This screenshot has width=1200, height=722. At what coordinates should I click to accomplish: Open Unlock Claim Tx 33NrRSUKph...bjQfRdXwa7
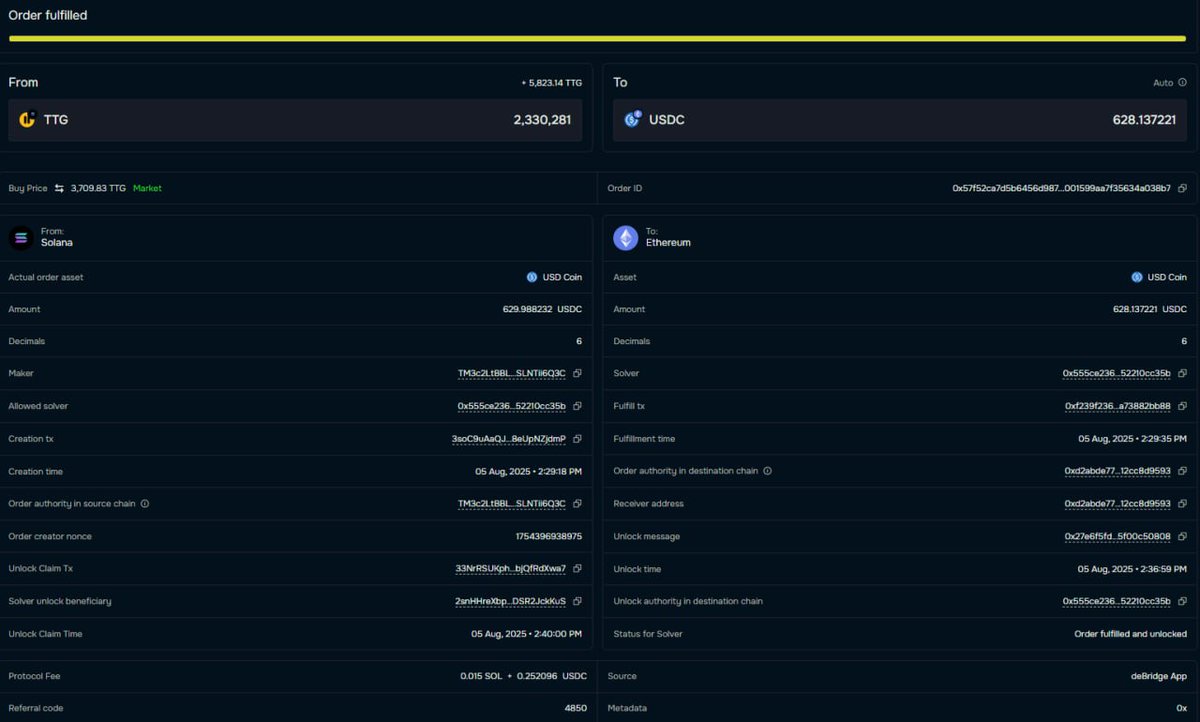(511, 569)
